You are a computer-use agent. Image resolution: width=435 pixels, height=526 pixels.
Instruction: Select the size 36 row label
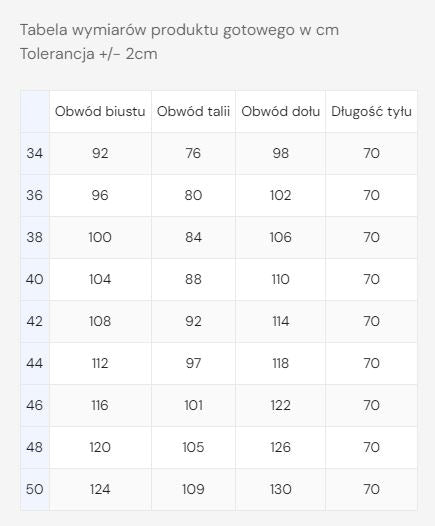35,195
